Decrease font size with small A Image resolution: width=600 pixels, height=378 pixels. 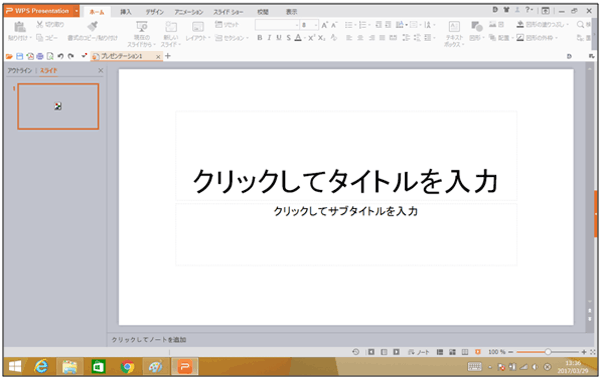pos(334,25)
